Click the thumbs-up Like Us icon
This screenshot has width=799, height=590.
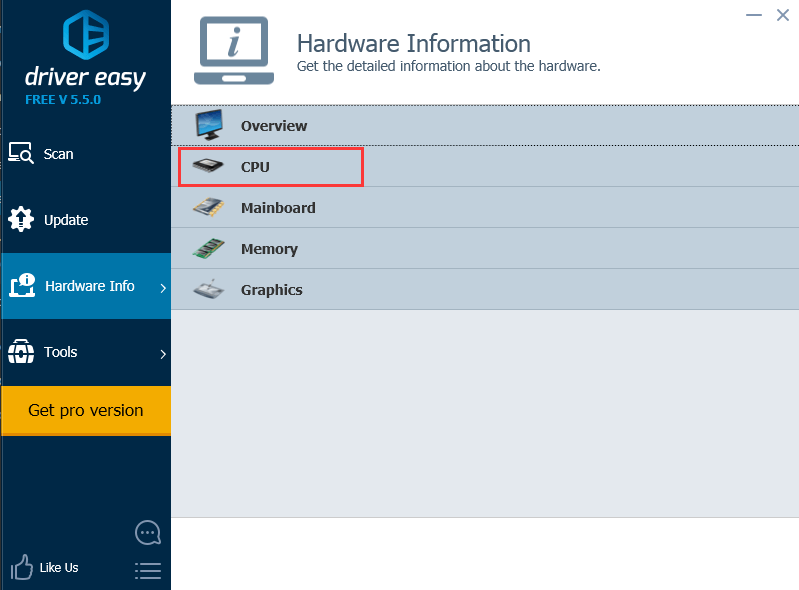tap(21, 567)
